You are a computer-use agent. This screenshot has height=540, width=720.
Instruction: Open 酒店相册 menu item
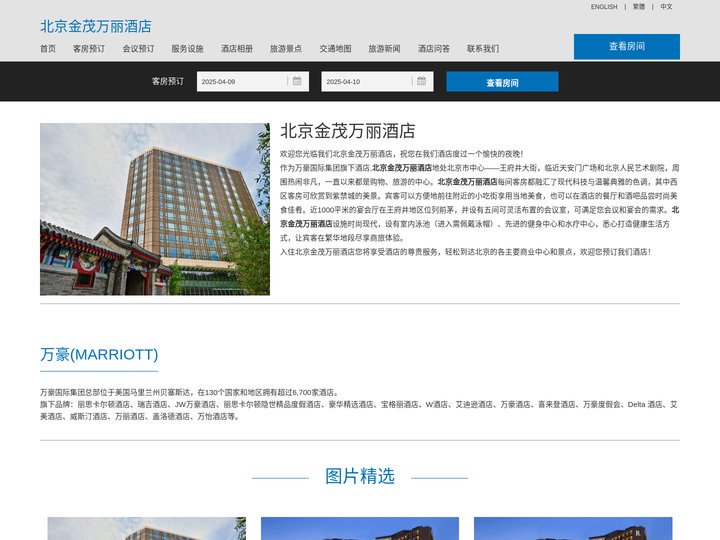click(x=237, y=49)
